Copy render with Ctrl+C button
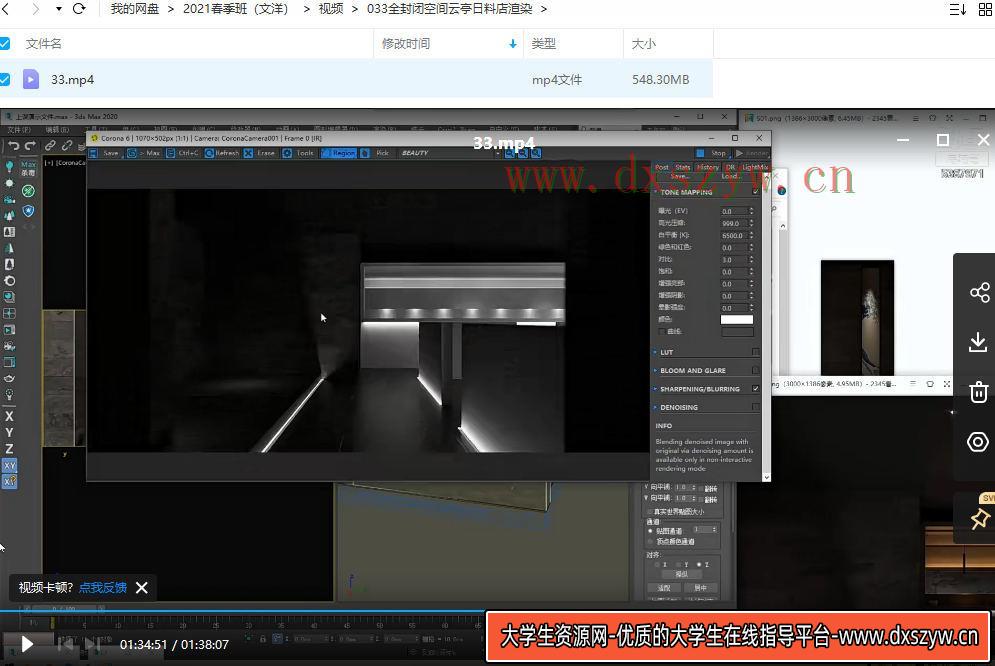 [x=183, y=153]
